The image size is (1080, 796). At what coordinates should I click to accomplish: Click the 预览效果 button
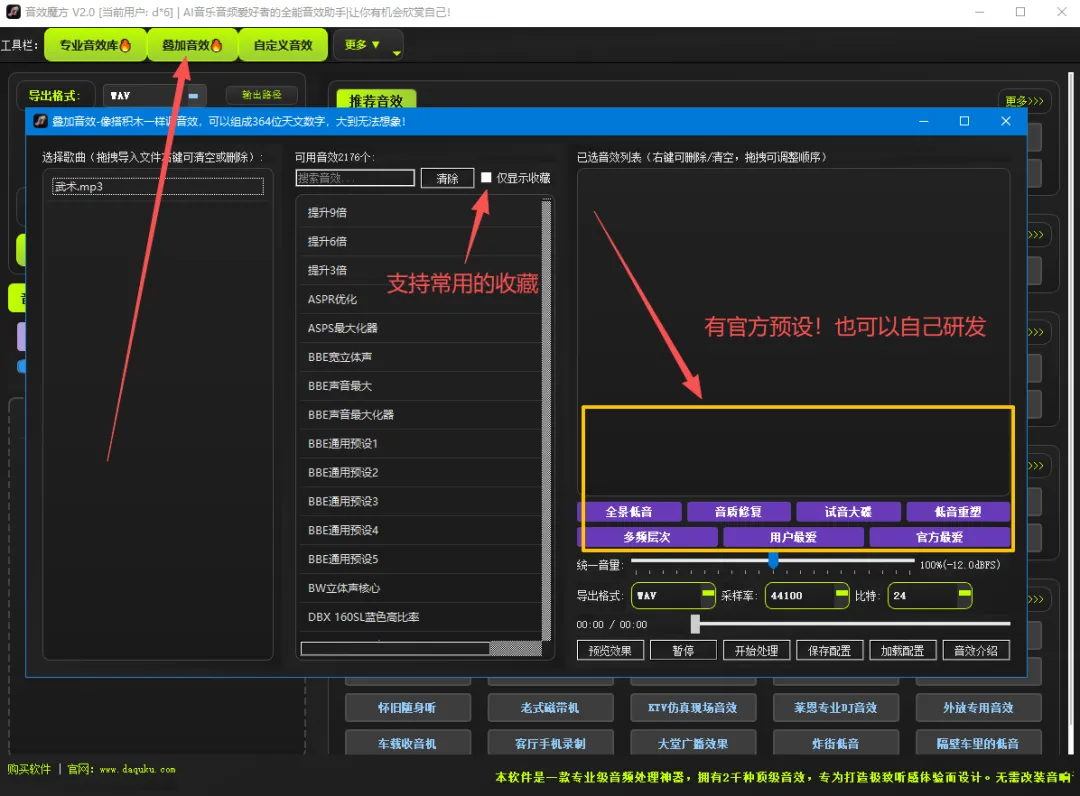click(x=610, y=651)
